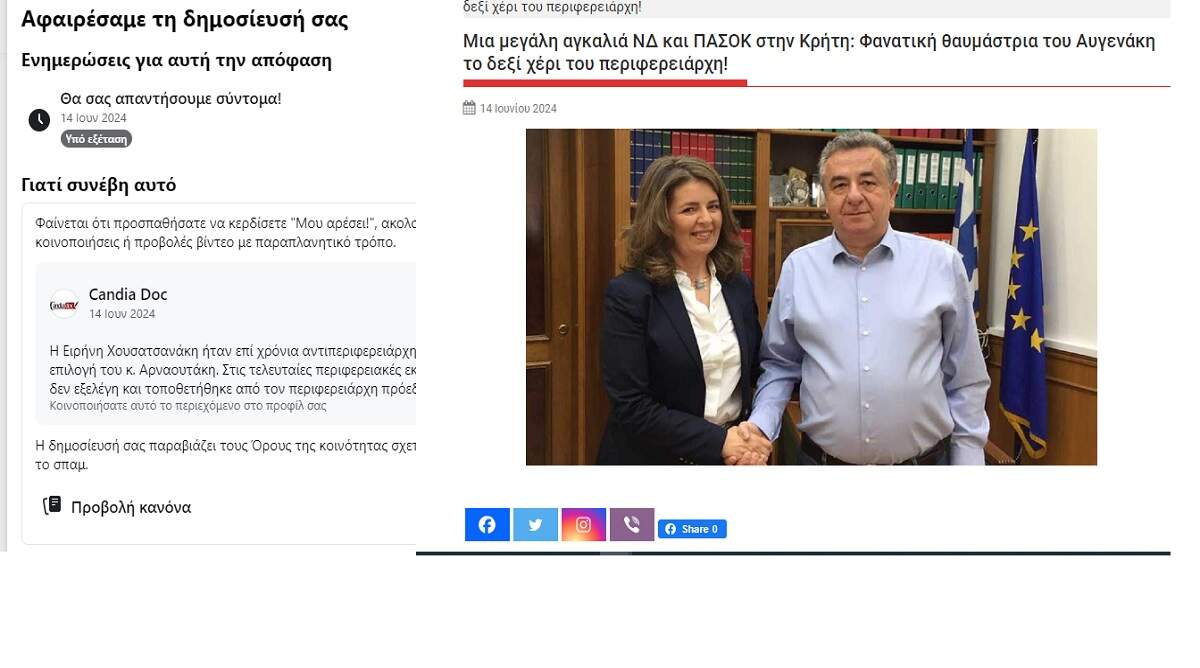Image resolution: width=1200 pixels, height=668 pixels.
Task: Click the Θα σας απαντήσουμε σύντομα update
Action: click(171, 98)
